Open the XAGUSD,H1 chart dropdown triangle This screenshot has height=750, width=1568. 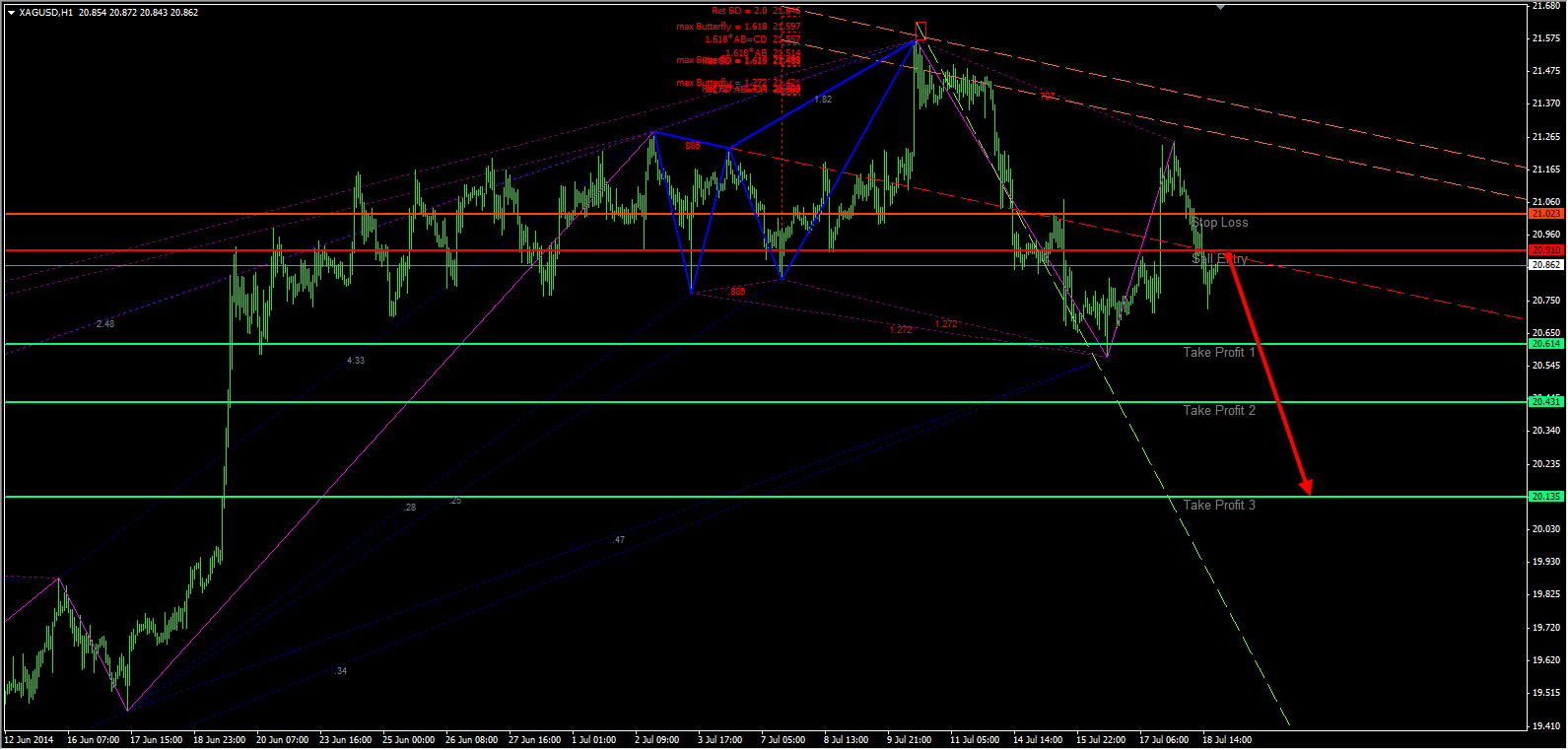click(11, 13)
